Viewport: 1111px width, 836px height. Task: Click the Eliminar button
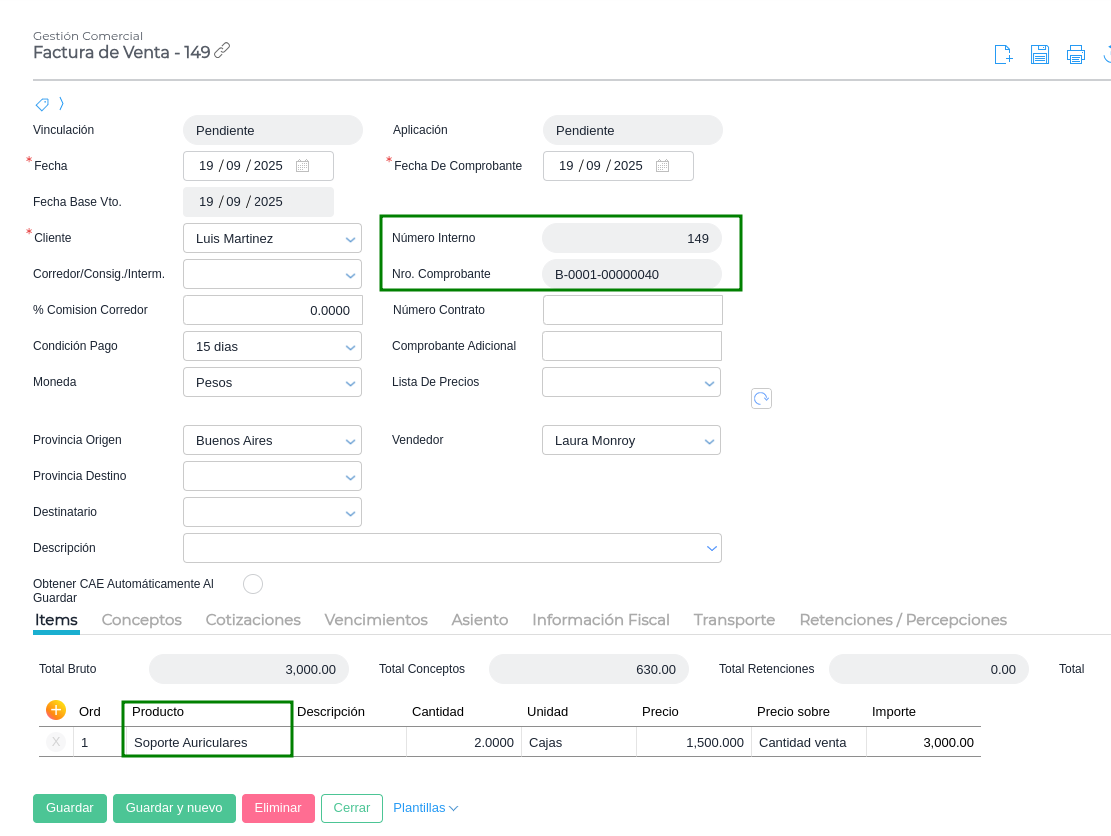(278, 808)
